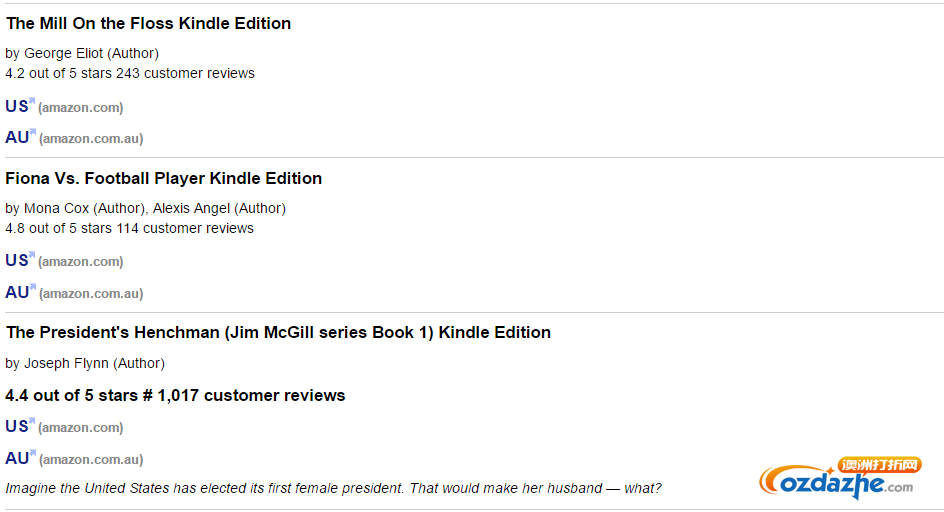Open US link for The Mill On the Floss
The height and width of the screenshot is (512, 944).
coord(16,107)
